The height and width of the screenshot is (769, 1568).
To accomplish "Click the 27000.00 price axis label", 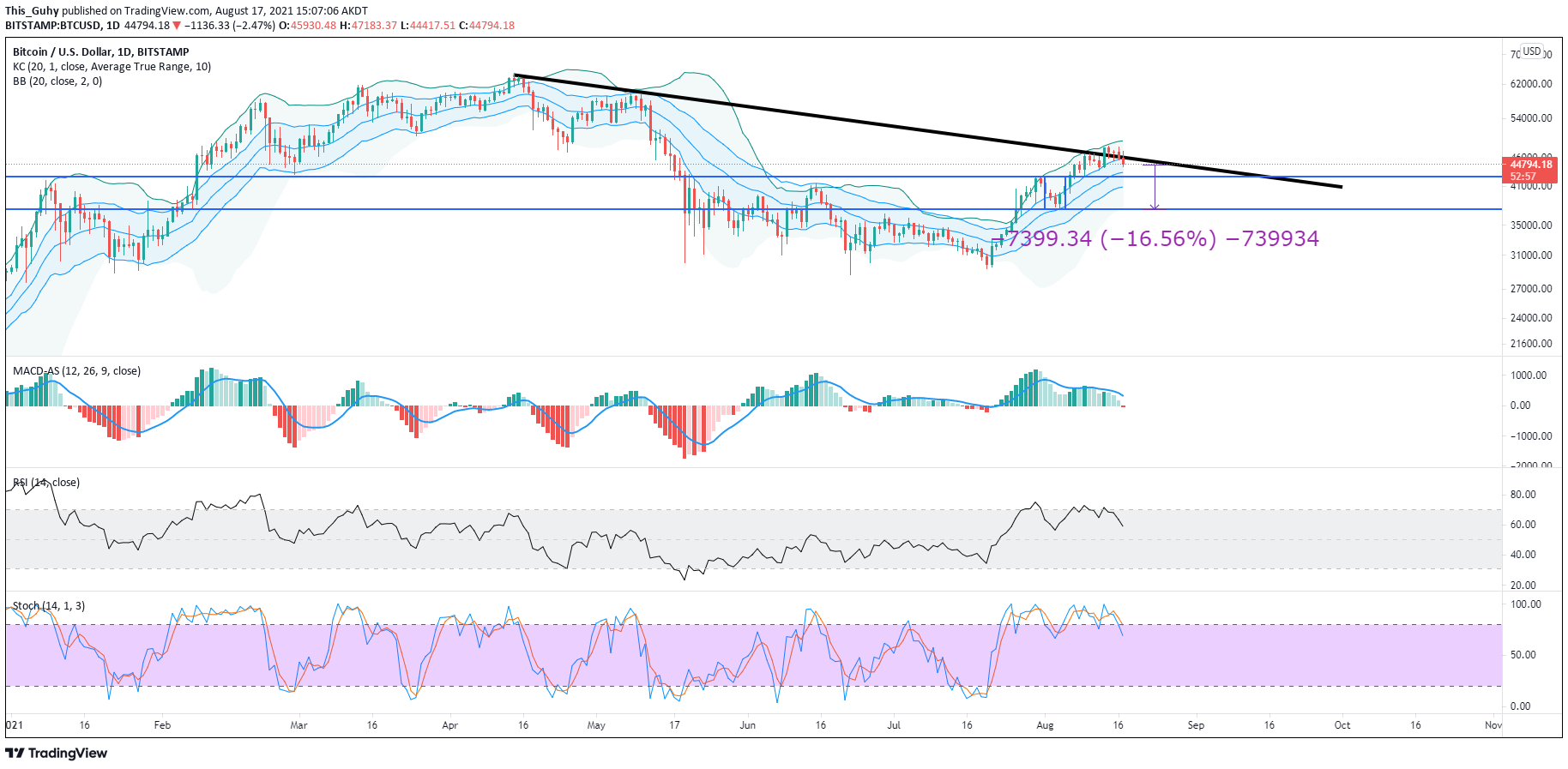I will pos(1531,289).
